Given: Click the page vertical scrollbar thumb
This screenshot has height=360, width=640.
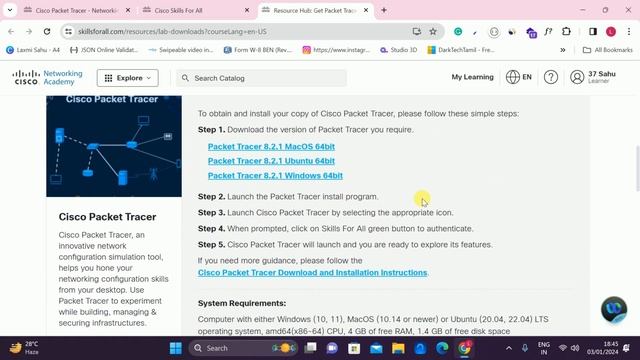Looking at the screenshot, I should tap(637, 168).
